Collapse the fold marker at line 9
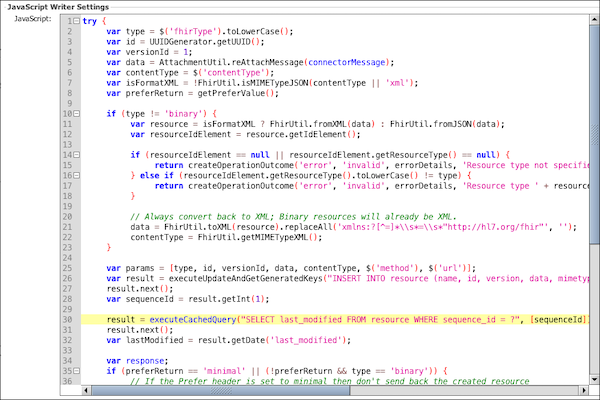 (77, 114)
